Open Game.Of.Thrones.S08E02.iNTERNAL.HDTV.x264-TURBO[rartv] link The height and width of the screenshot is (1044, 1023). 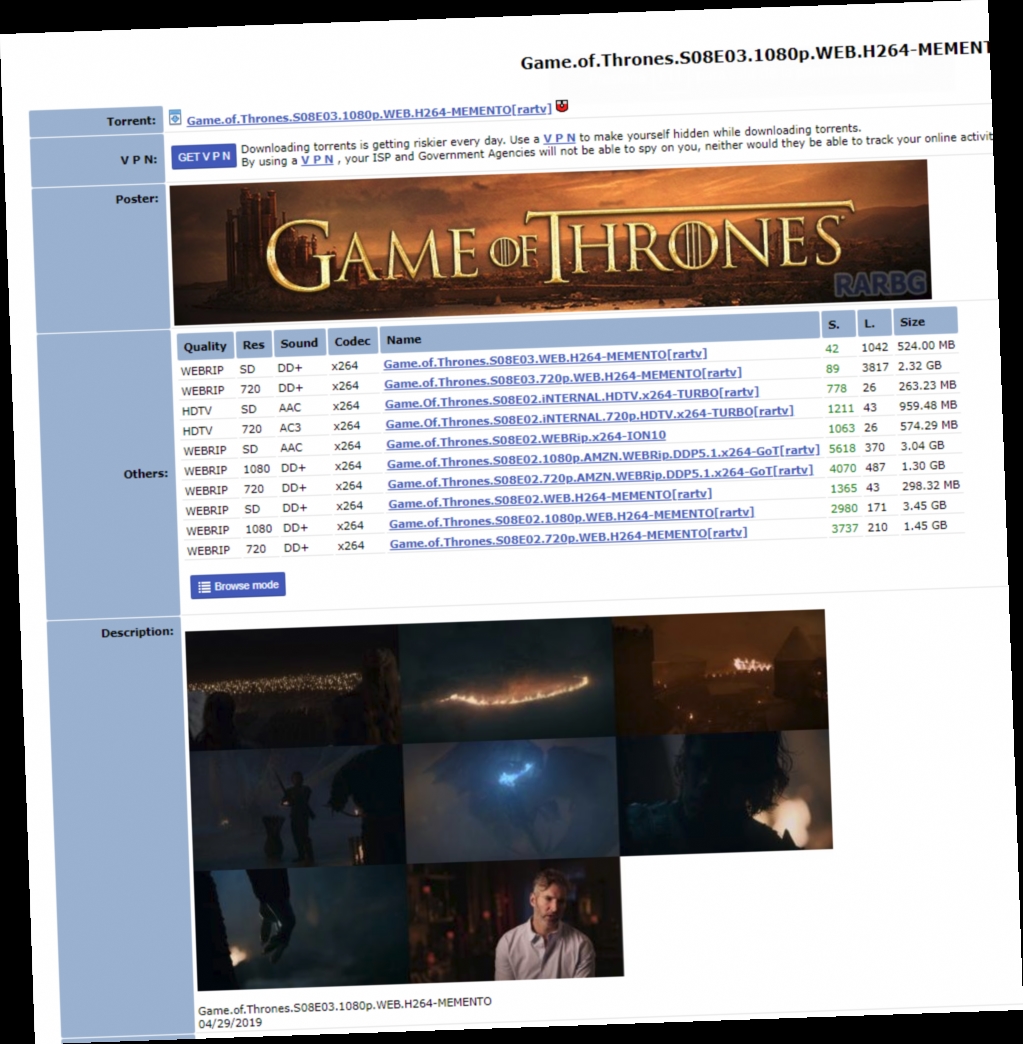tap(571, 397)
